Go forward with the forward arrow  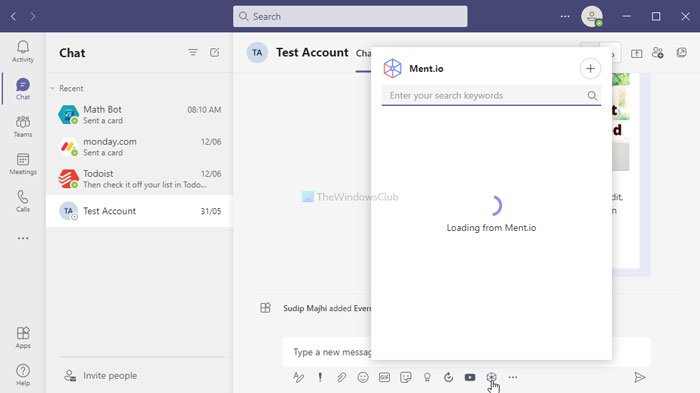coord(33,17)
